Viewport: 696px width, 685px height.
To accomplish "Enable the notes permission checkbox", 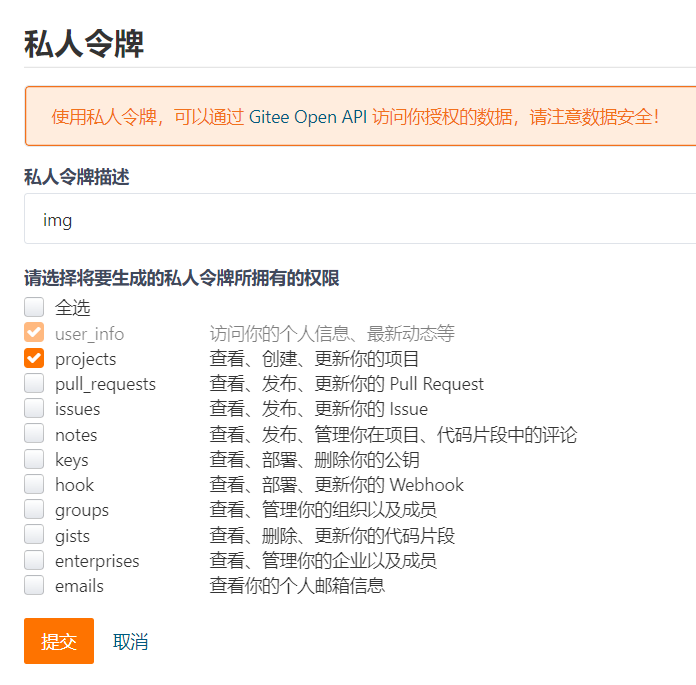I will [x=34, y=434].
